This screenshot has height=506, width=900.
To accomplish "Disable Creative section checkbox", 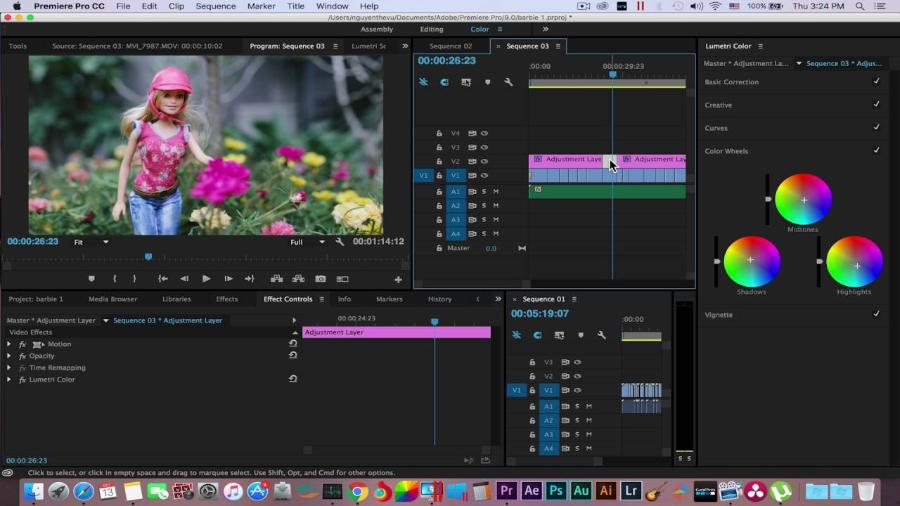I will pyautogui.click(x=876, y=104).
